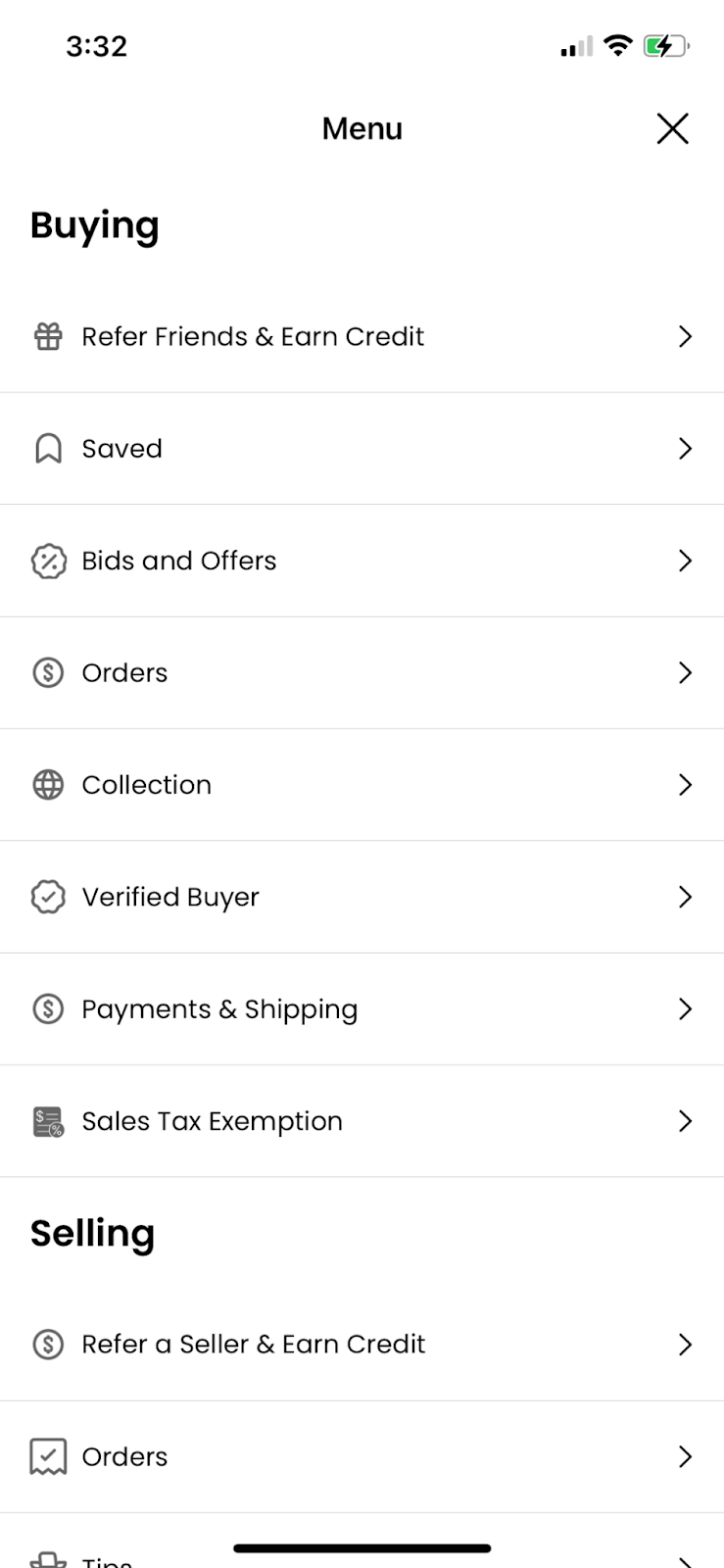Viewport: 724px width, 1568px height.
Task: Close the Menu with the X button
Action: [672, 128]
